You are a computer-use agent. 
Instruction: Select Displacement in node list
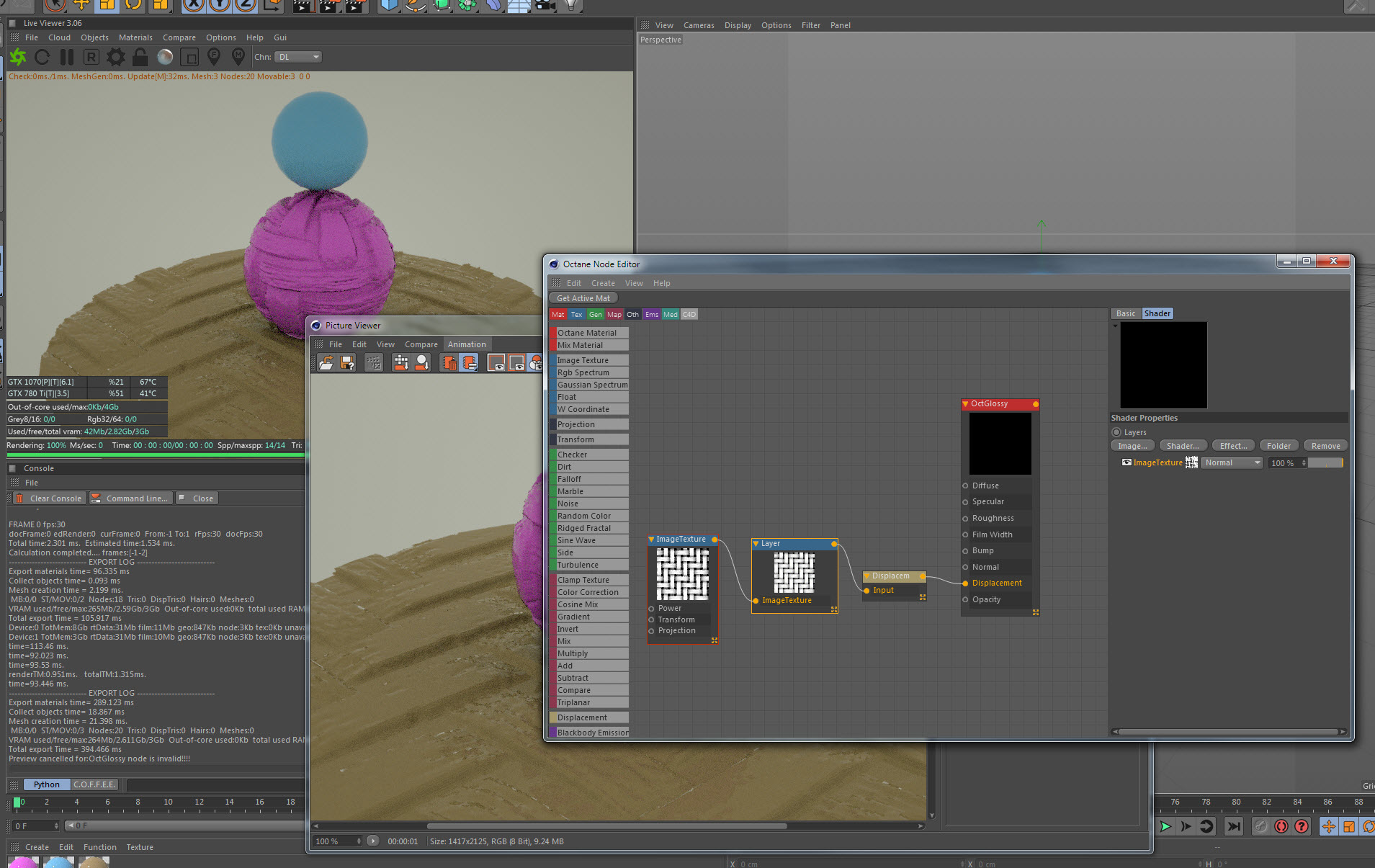pyautogui.click(x=589, y=717)
